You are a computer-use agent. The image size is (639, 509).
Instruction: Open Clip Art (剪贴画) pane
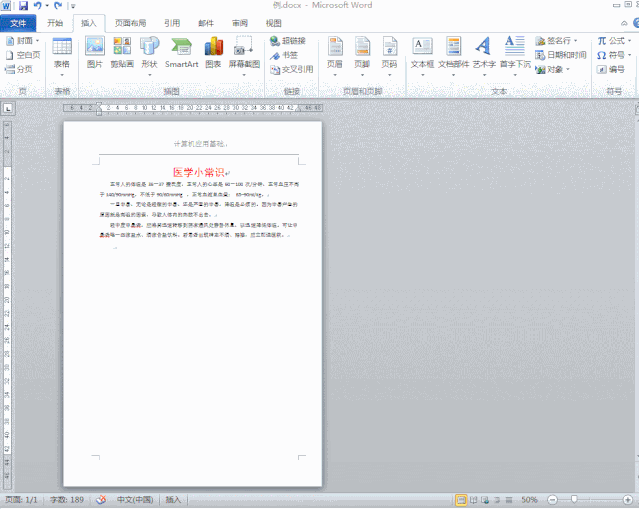(122, 52)
